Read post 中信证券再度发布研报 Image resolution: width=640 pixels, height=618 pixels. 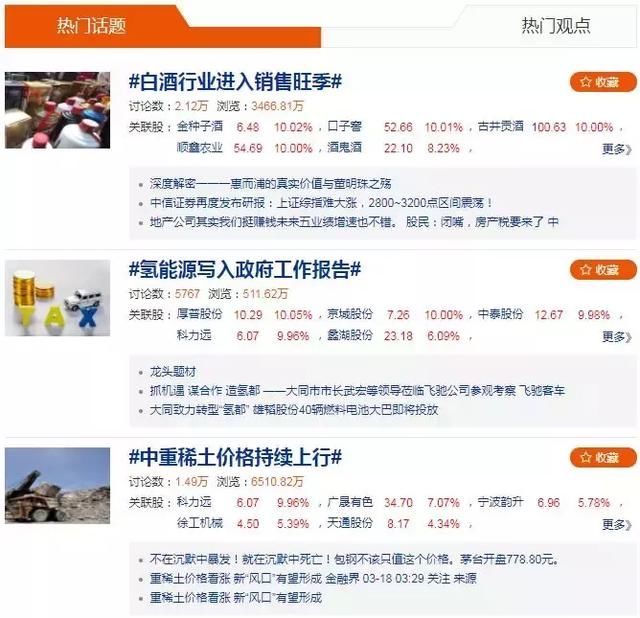(x=321, y=203)
